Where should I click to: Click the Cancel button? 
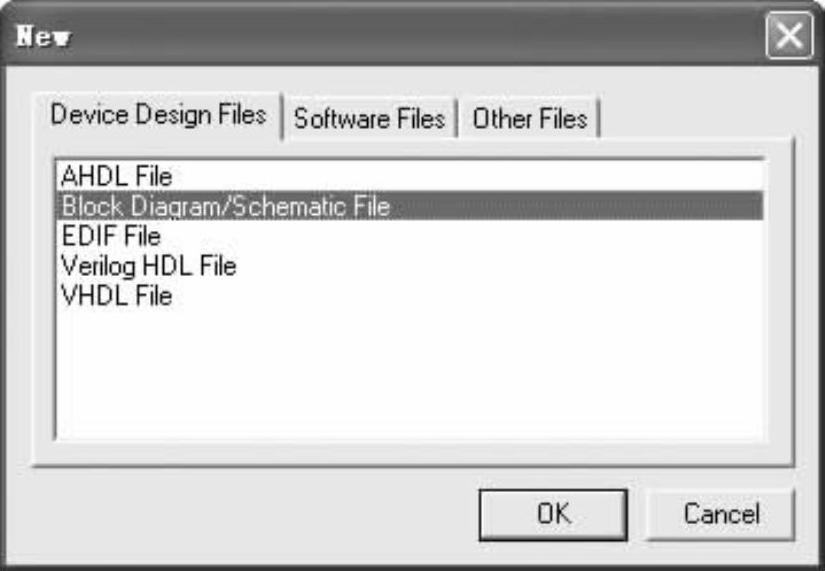[x=721, y=515]
